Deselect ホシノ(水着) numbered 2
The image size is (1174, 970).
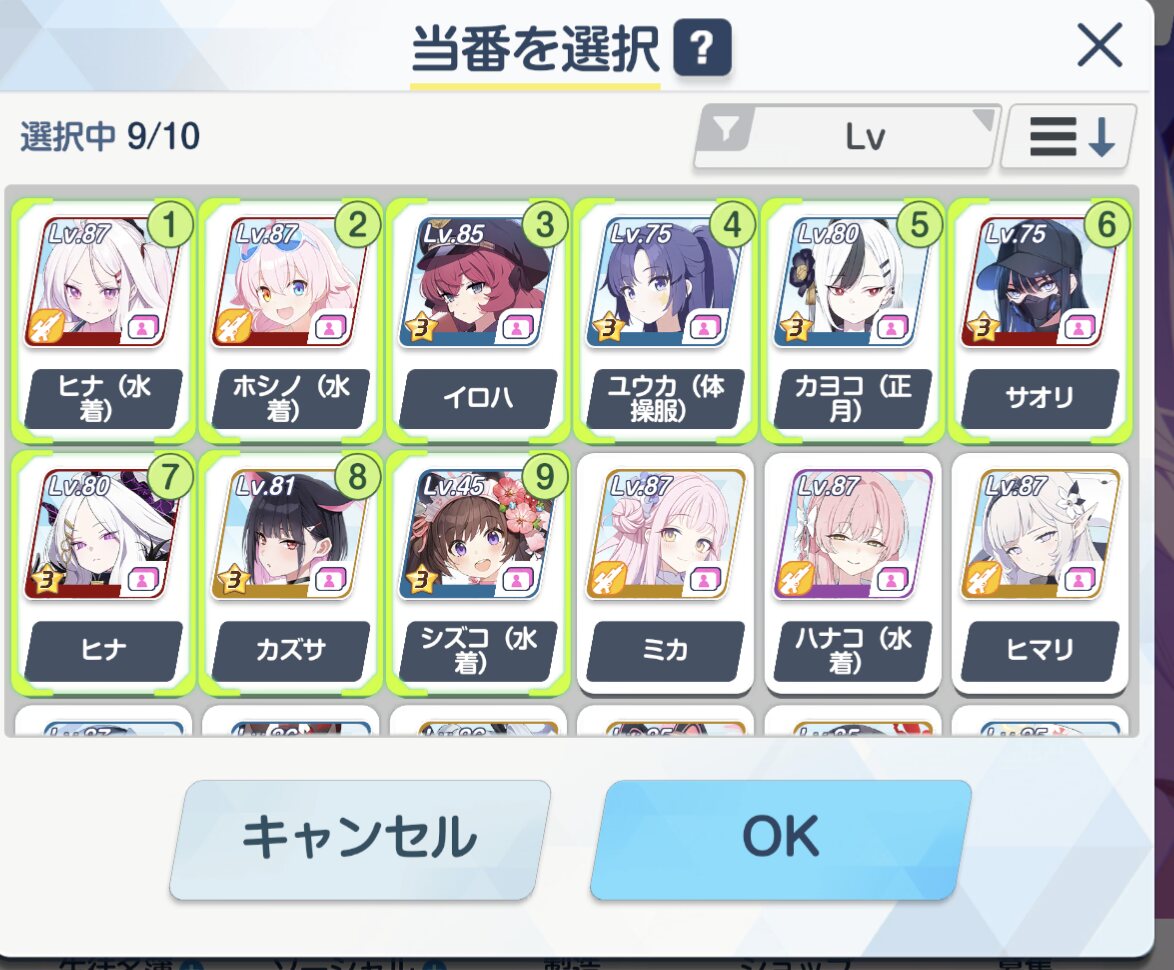click(291, 322)
